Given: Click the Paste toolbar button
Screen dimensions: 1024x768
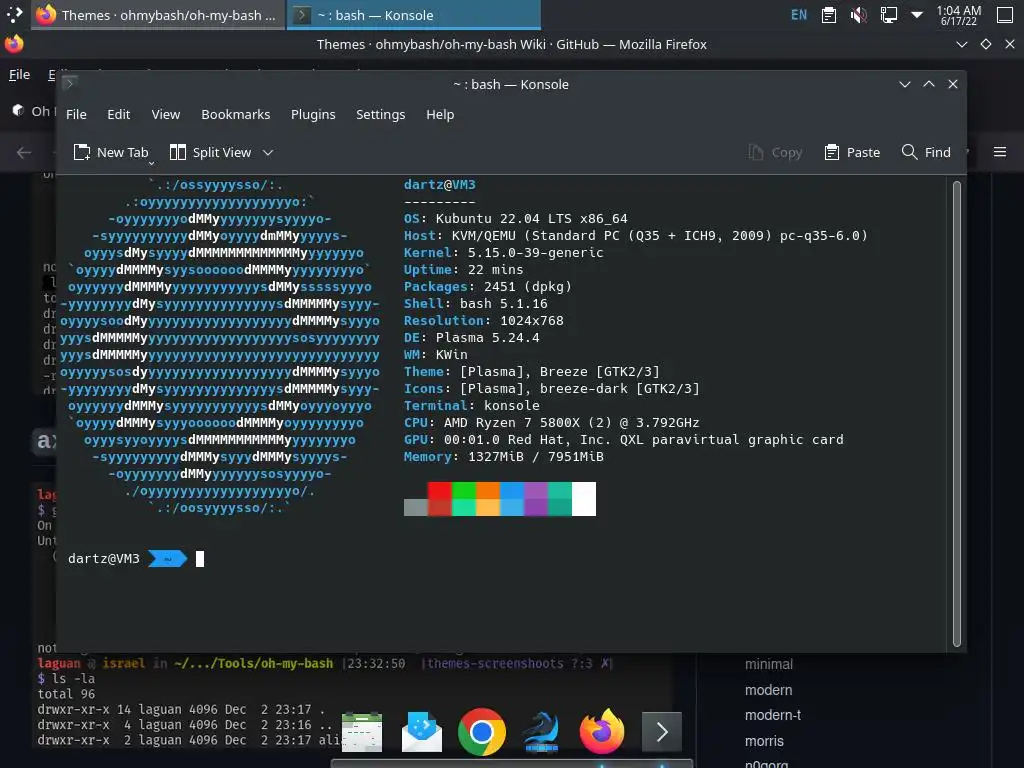Looking at the screenshot, I should click(x=852, y=152).
